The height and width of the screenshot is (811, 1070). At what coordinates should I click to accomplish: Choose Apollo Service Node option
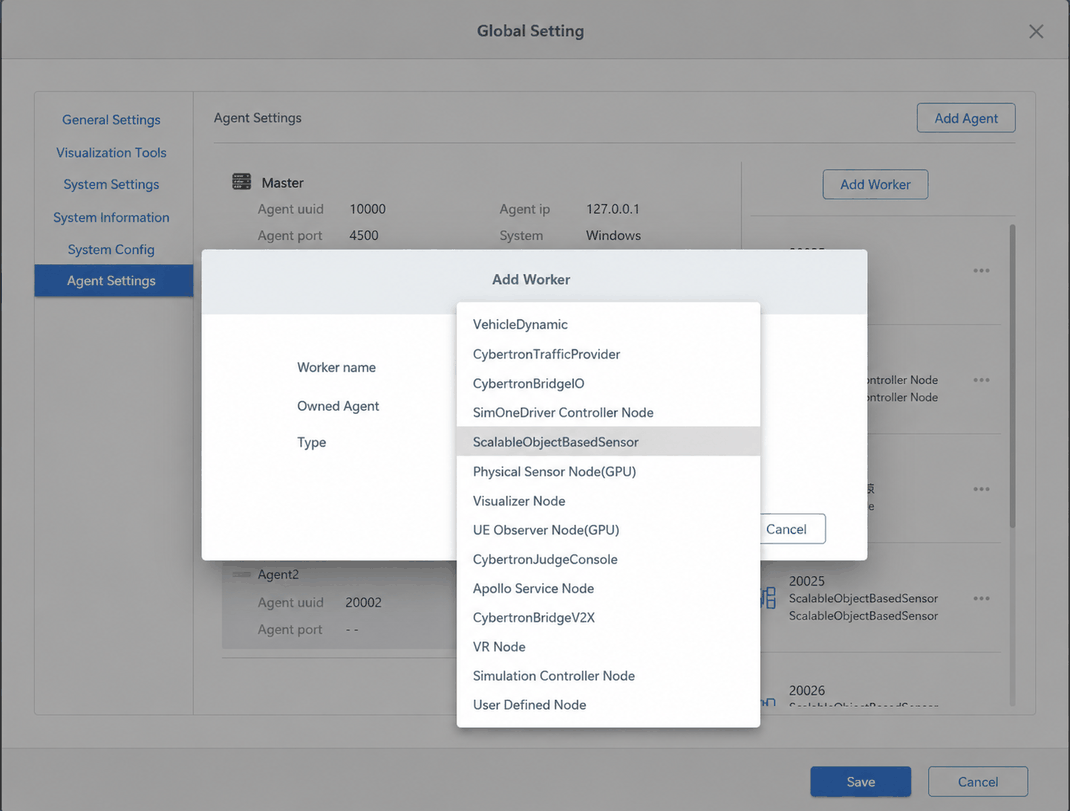608,588
